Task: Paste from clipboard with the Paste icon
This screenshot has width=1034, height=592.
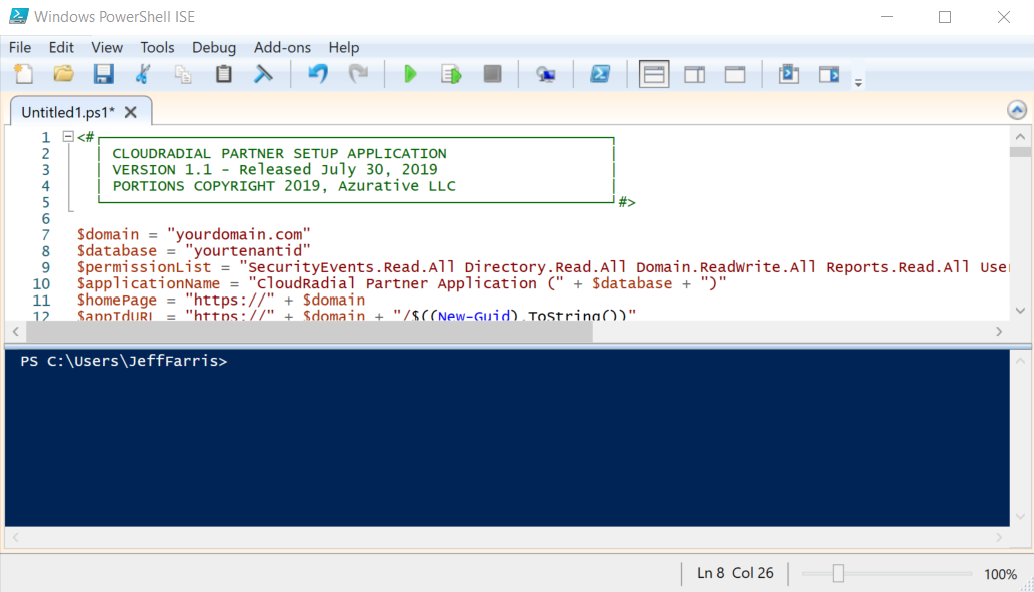Action: (x=224, y=74)
